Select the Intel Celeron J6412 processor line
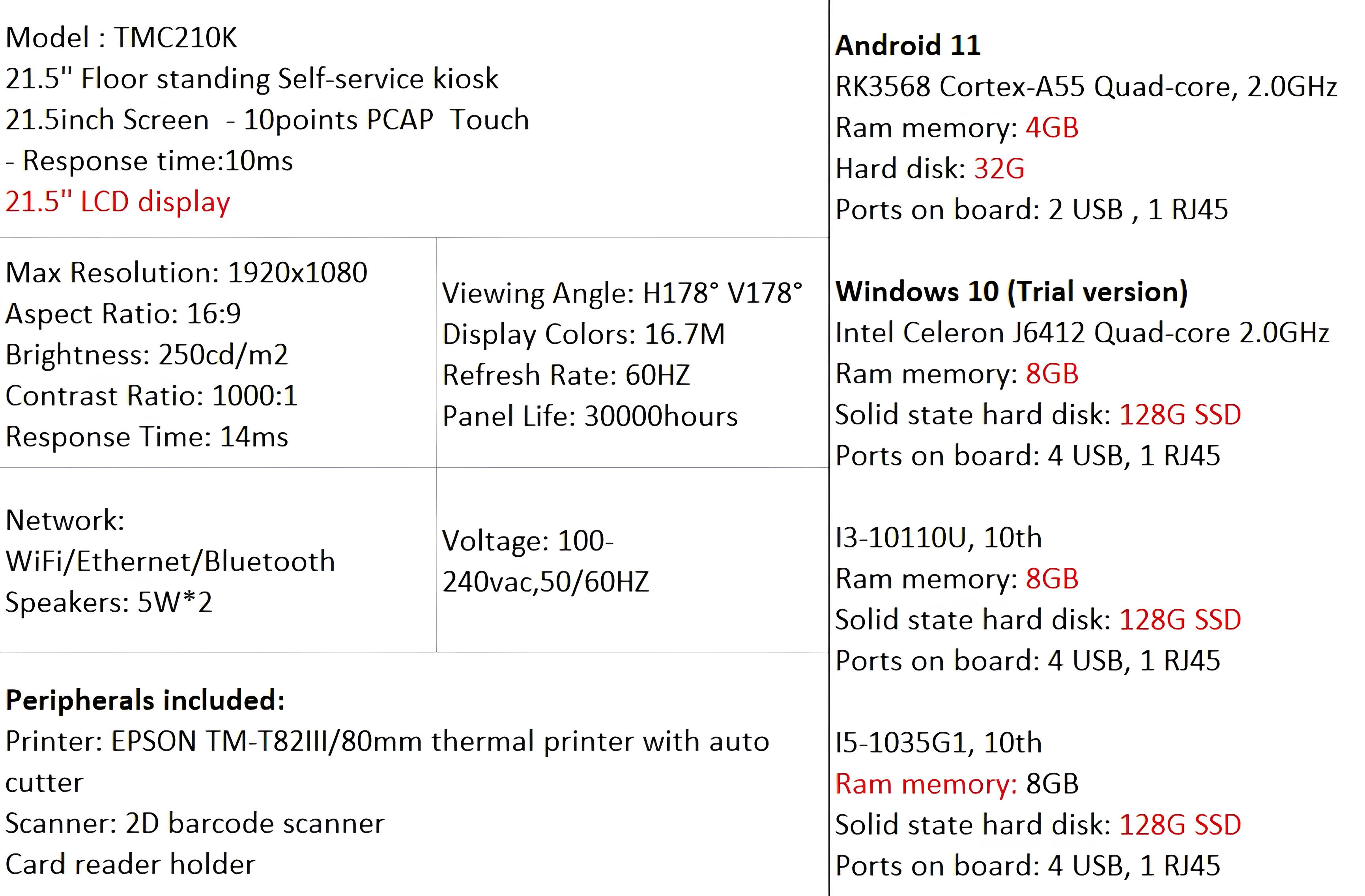 [1082, 333]
